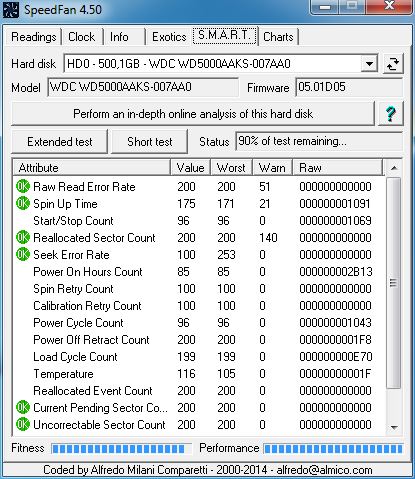This screenshot has width=415, height=479.
Task: Switch to the Clock tab
Action: (82, 37)
